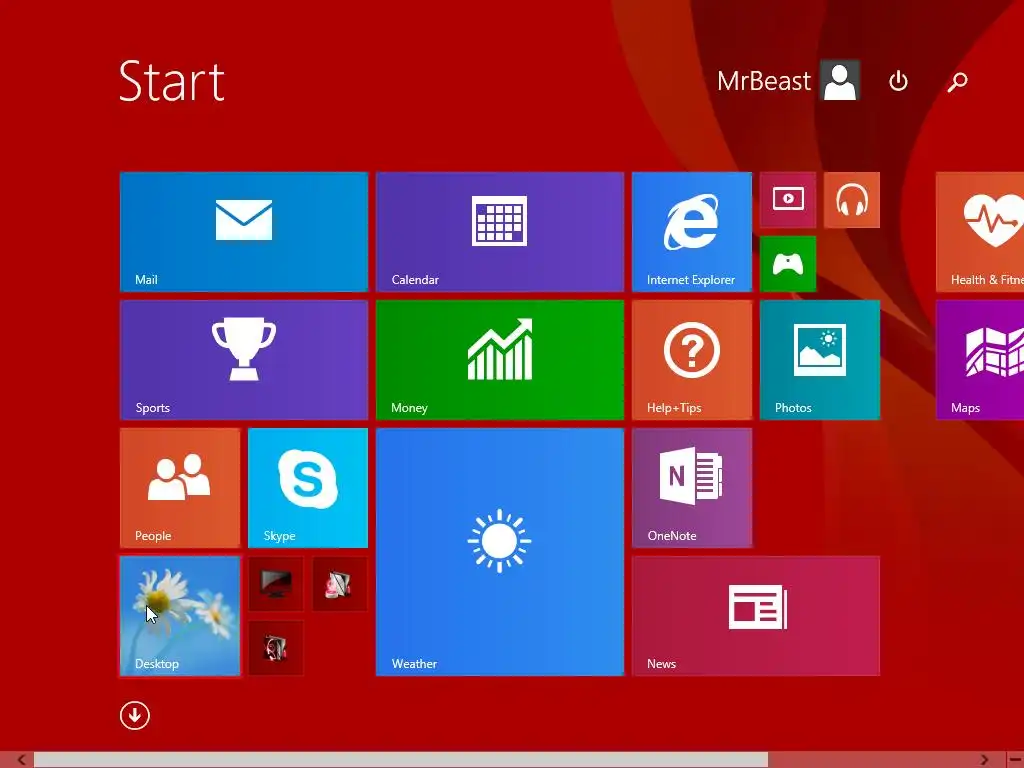Screen dimensions: 1024x768
Task: Open the News tile
Action: (756, 616)
